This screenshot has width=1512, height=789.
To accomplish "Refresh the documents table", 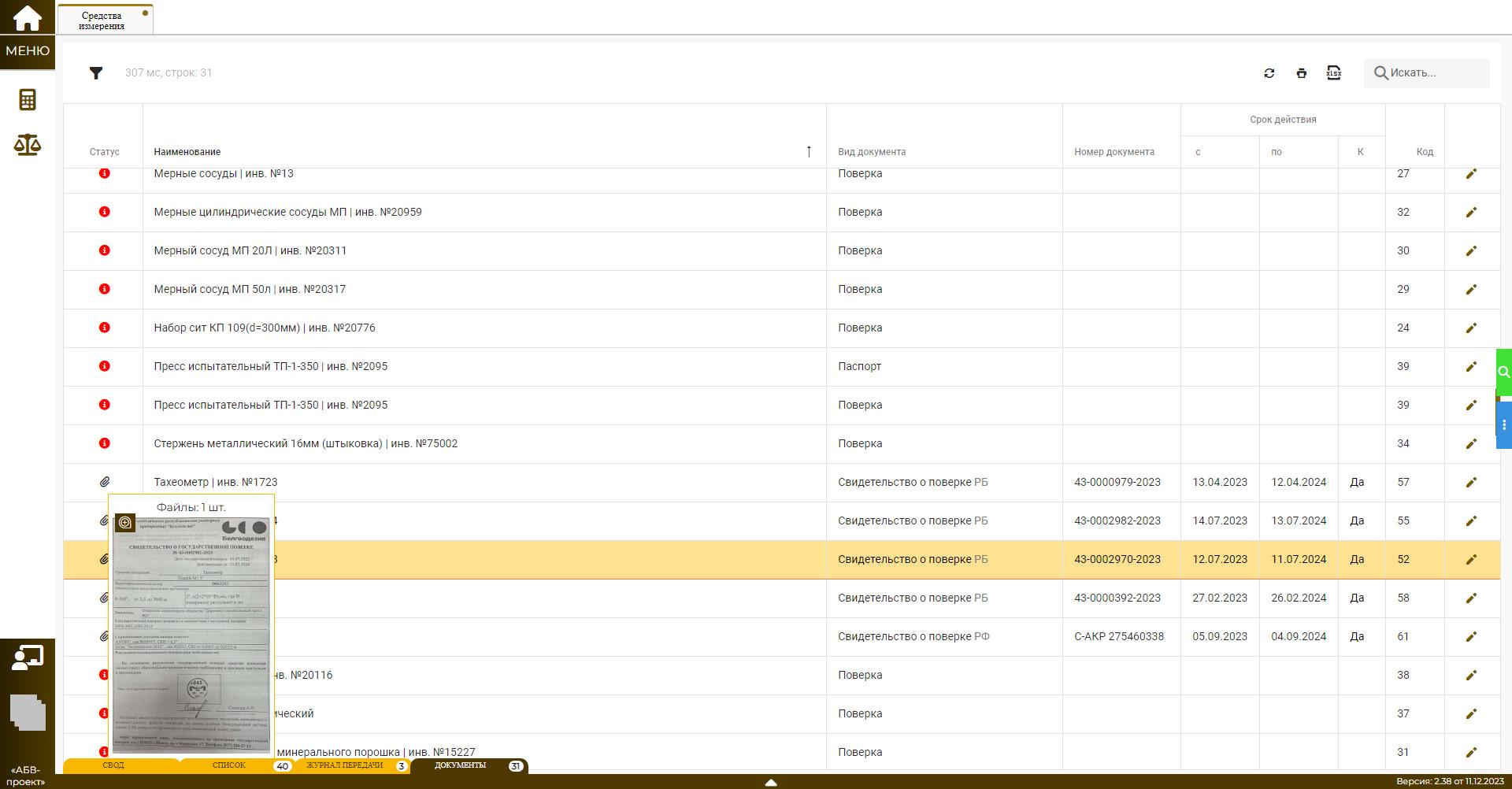I will (x=1269, y=73).
